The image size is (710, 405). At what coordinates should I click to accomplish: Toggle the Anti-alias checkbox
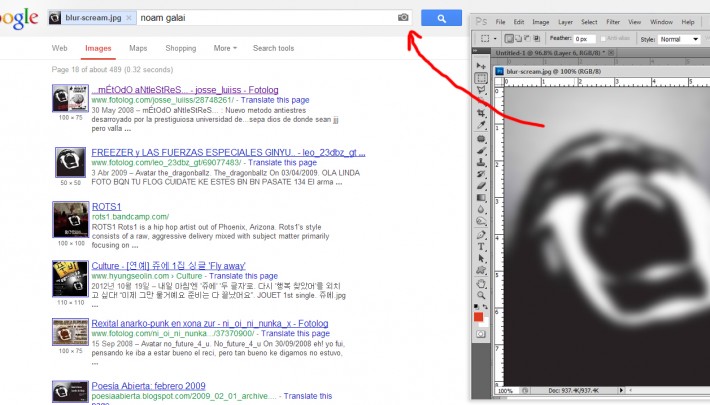[x=603, y=39]
